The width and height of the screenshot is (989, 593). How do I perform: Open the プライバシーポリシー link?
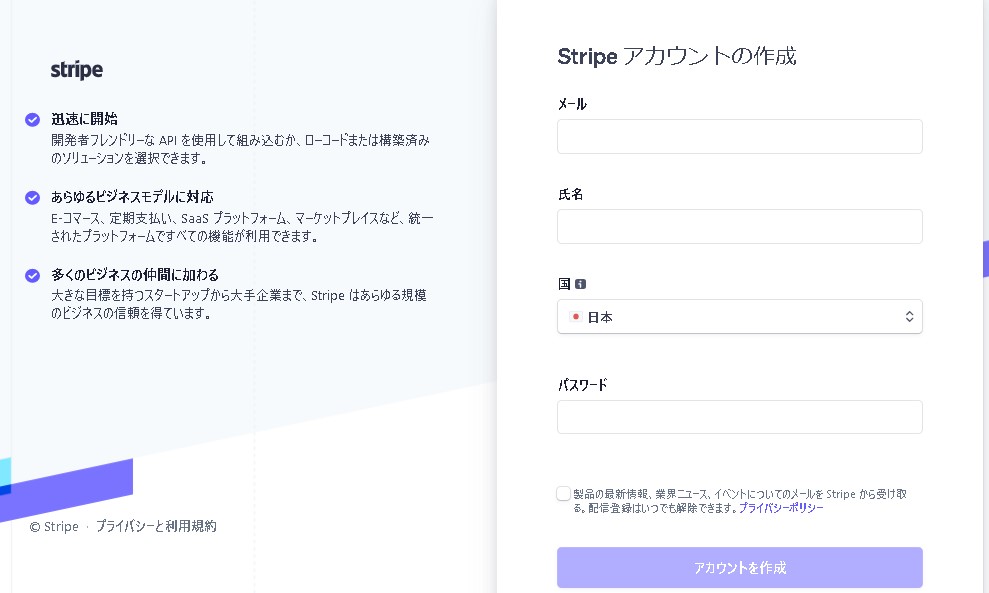tap(781, 508)
